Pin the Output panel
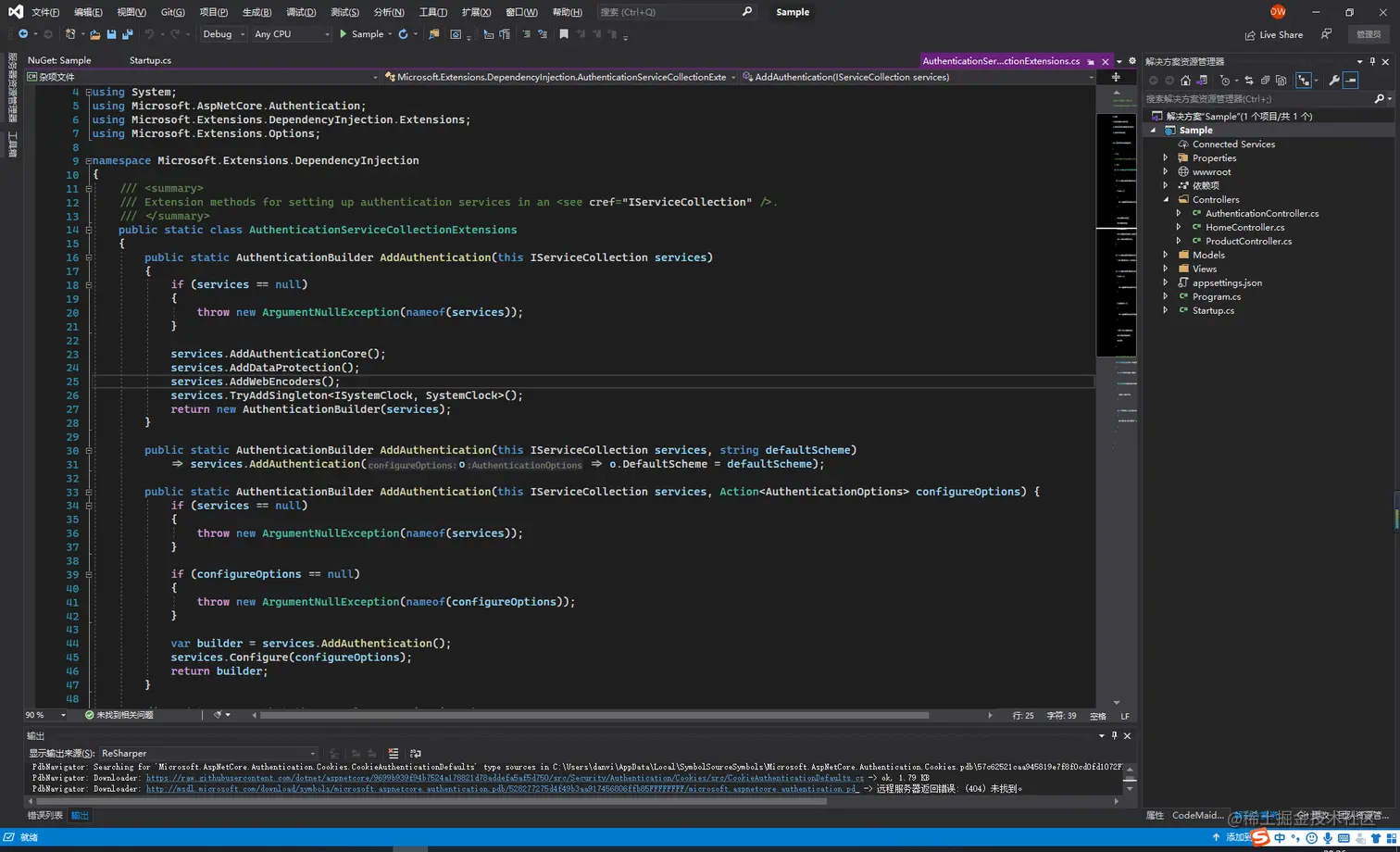Image resolution: width=1400 pixels, height=852 pixels. [1114, 735]
